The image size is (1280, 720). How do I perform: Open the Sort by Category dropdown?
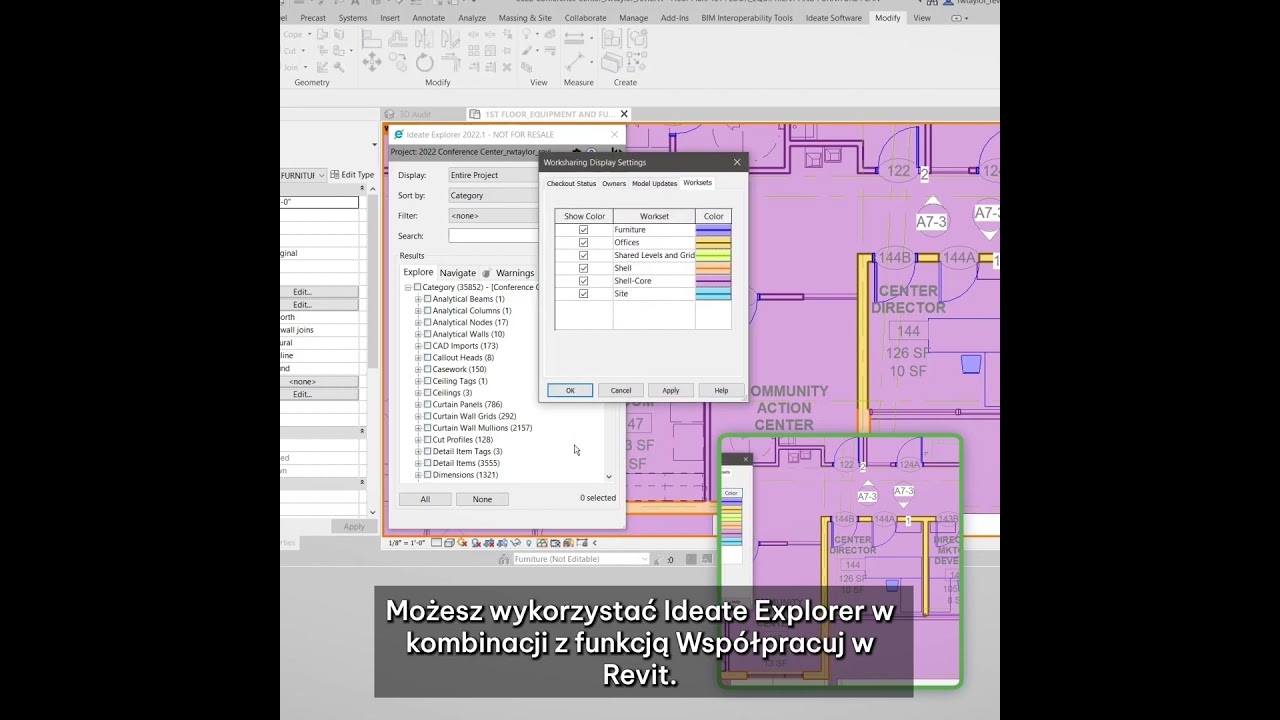click(x=494, y=196)
